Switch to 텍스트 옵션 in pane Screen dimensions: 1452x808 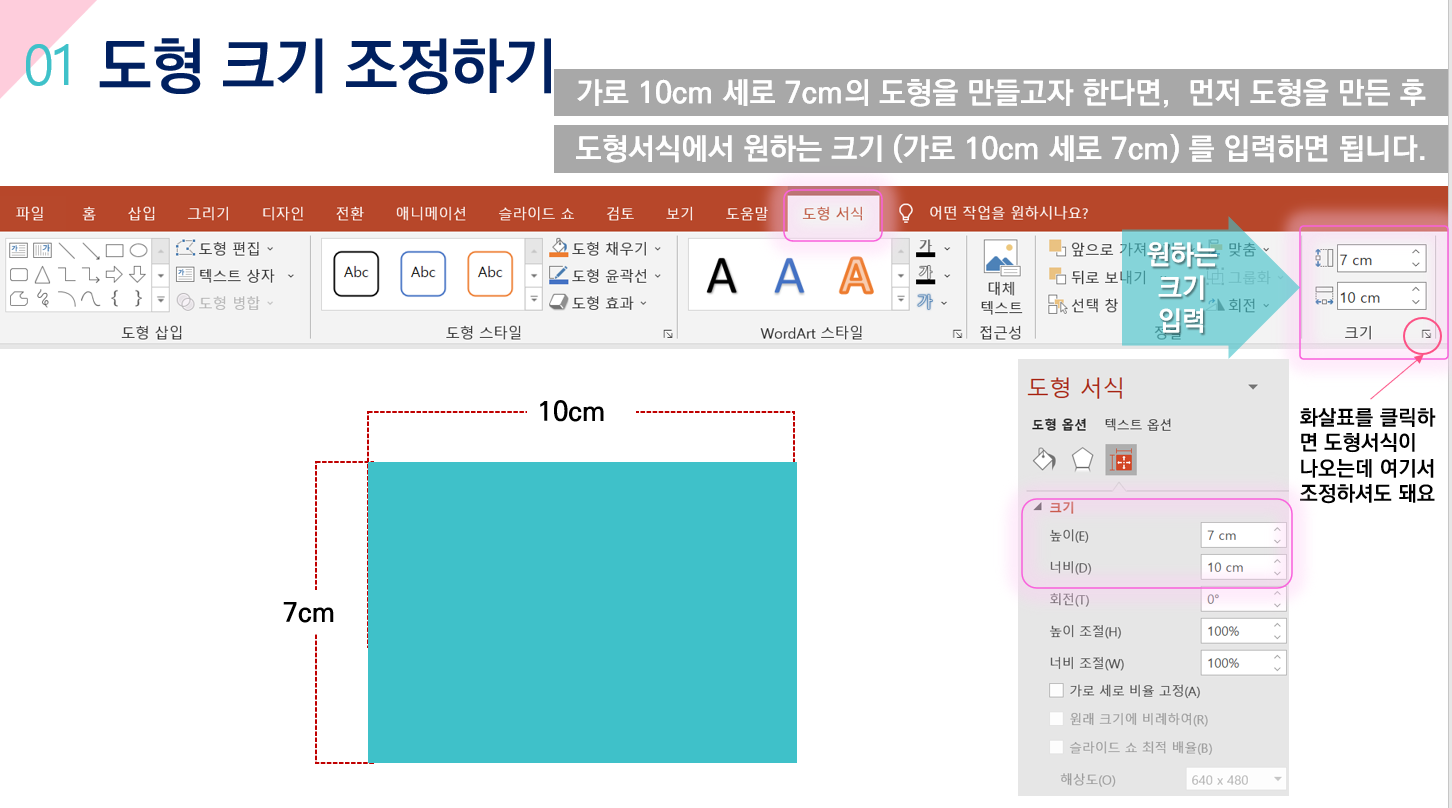click(1138, 424)
